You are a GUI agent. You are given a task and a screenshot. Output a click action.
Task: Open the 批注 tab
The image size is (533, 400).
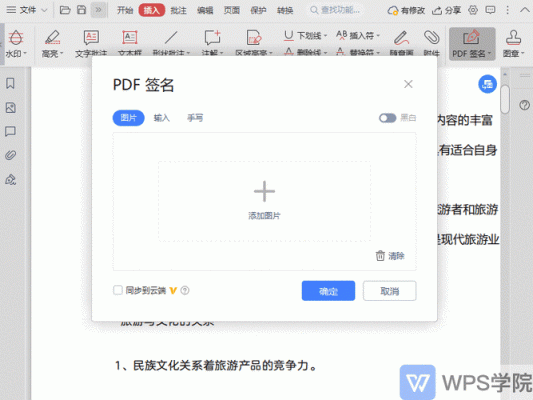coord(178,10)
